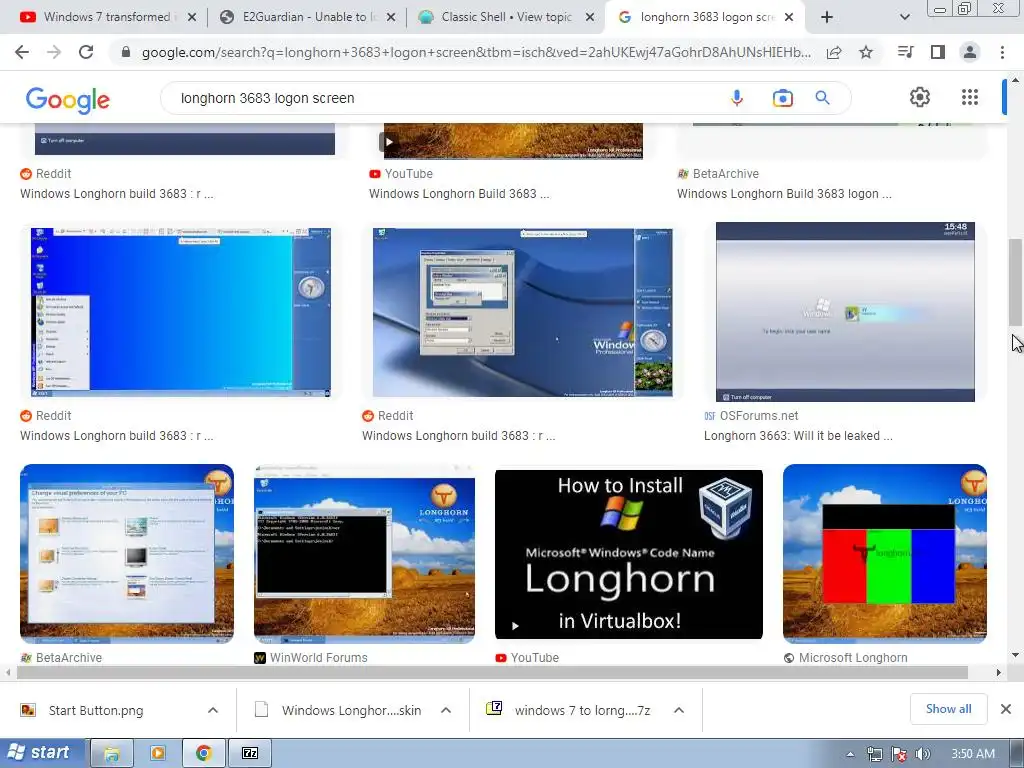Open the Chrome profile avatar
Screen dimensions: 1024x768
pos(970,52)
